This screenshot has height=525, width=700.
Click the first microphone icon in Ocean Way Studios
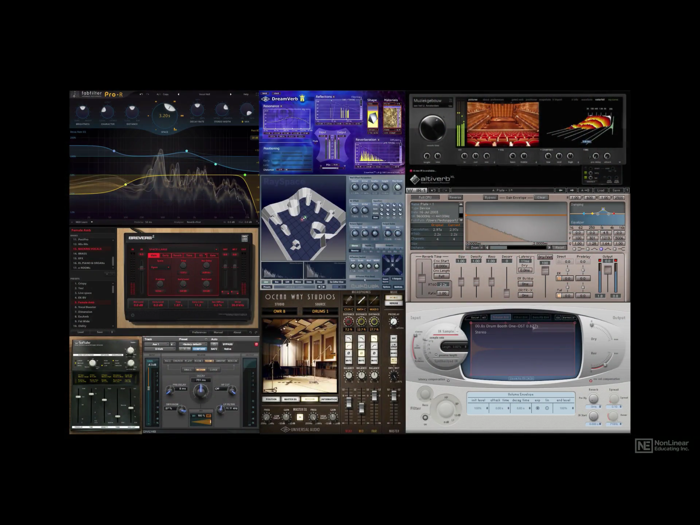(349, 300)
